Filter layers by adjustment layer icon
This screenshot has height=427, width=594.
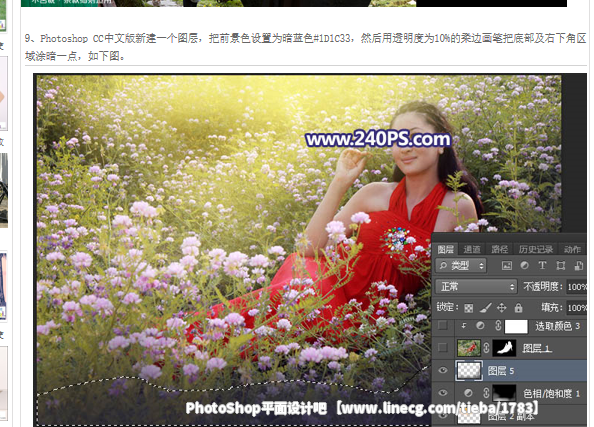point(524,266)
